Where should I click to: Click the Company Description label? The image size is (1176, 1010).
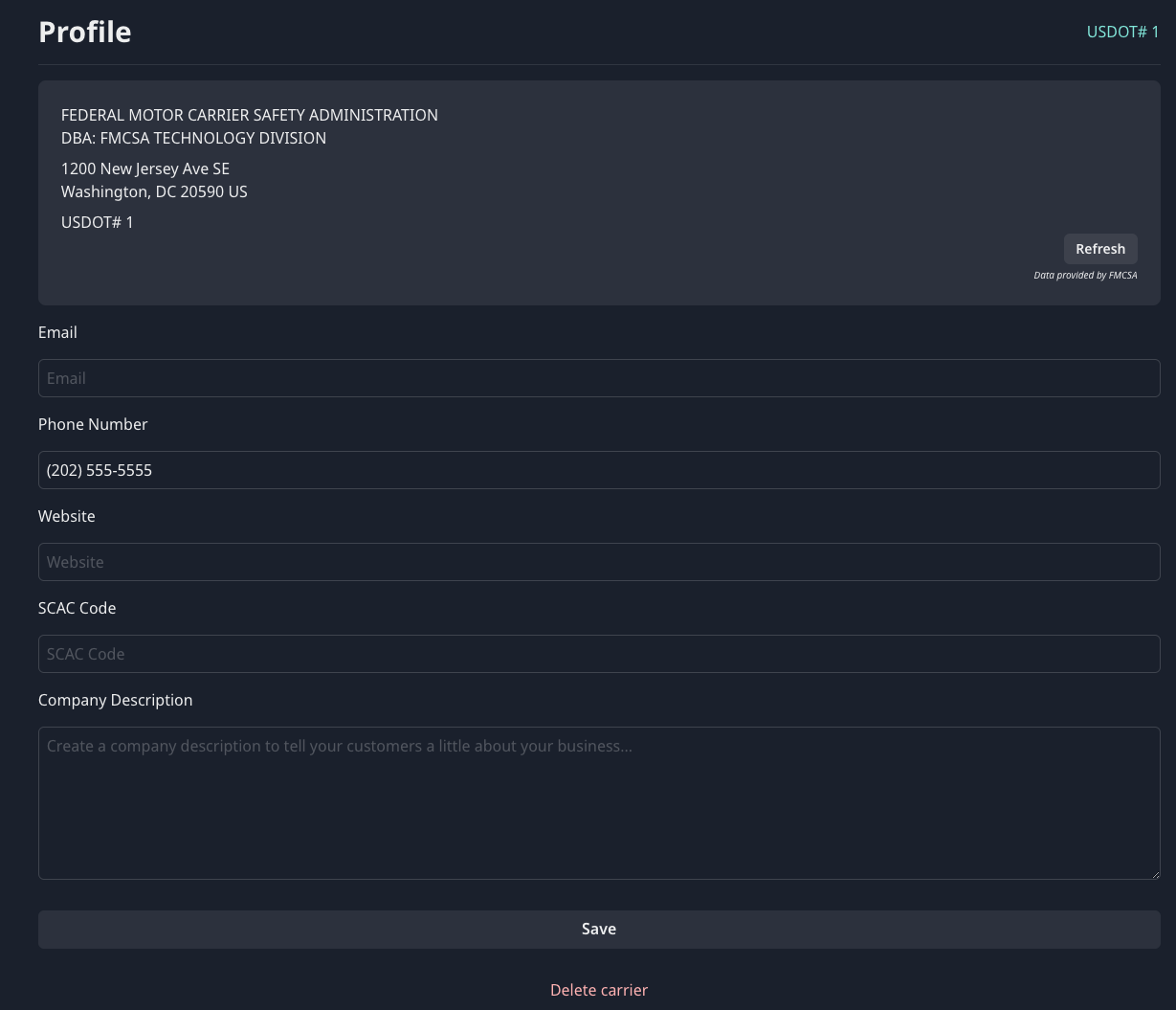pos(115,700)
